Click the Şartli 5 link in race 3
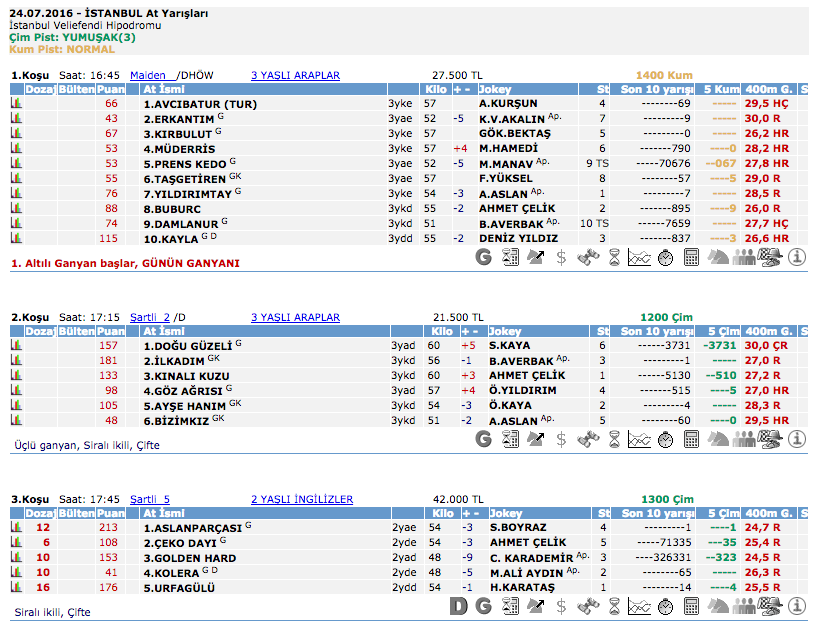Screen dimensions: 830x632 pos(150,499)
